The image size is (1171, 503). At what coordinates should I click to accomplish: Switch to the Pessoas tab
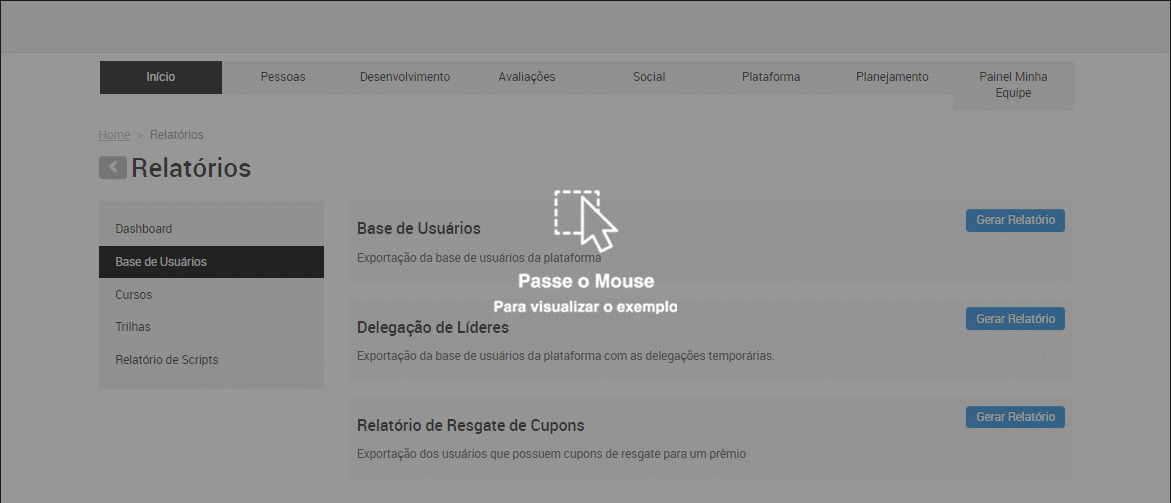pyautogui.click(x=283, y=77)
